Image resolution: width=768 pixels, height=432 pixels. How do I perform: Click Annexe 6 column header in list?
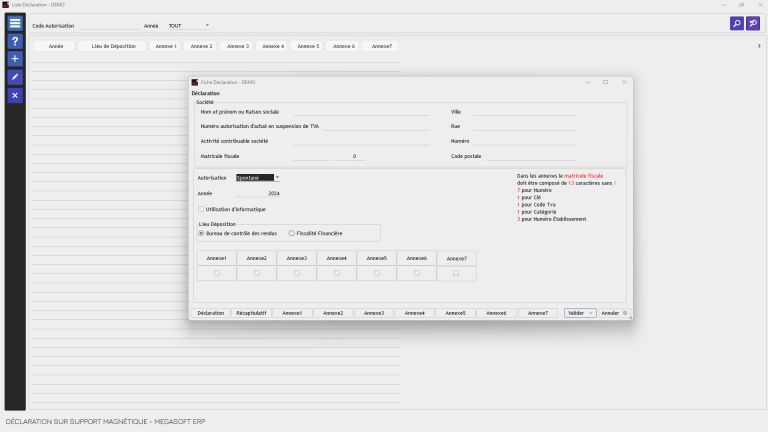[x=344, y=46]
